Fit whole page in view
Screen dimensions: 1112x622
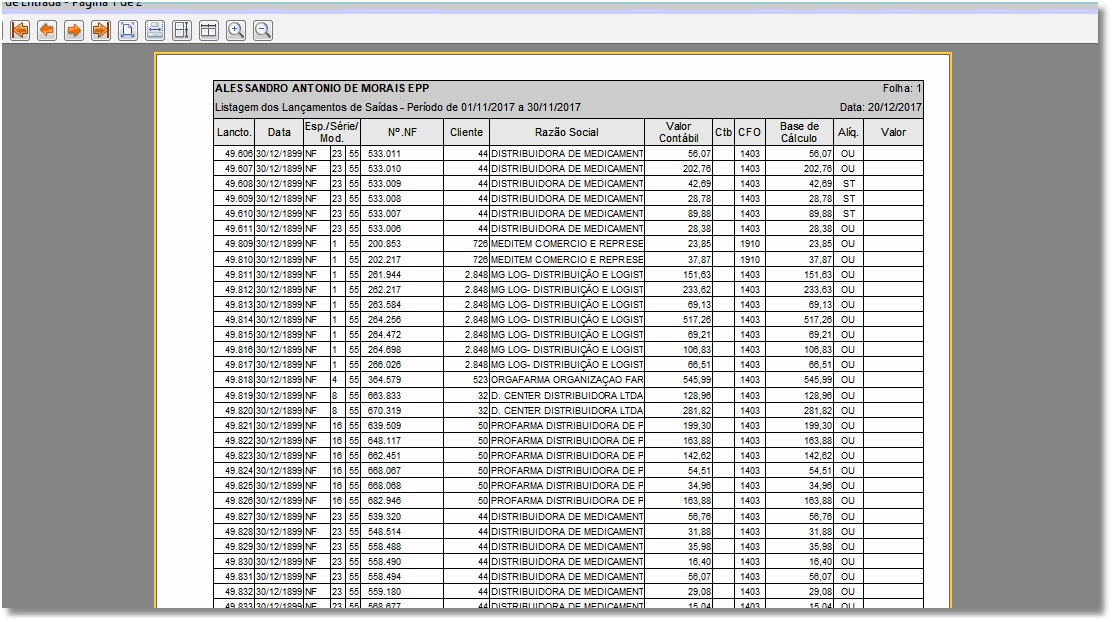(x=128, y=30)
